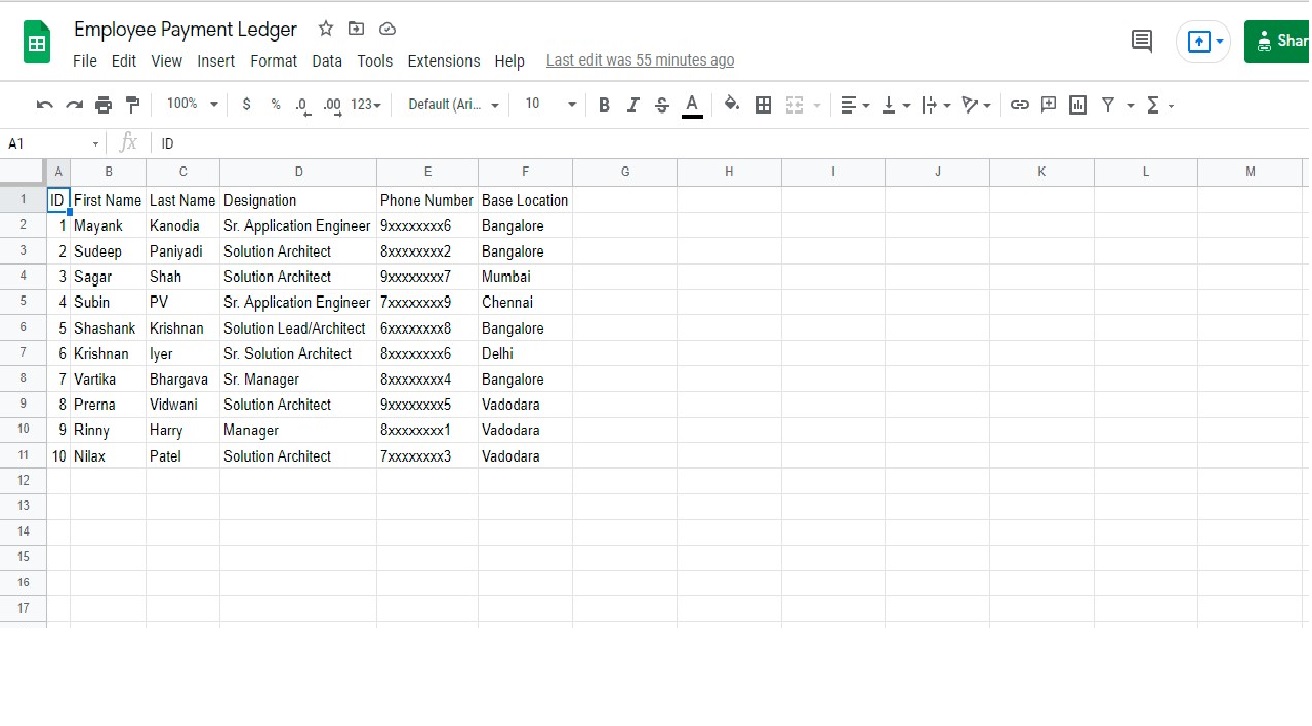
Task: Click the cell containing 'Bhargava'
Action: click(183, 379)
